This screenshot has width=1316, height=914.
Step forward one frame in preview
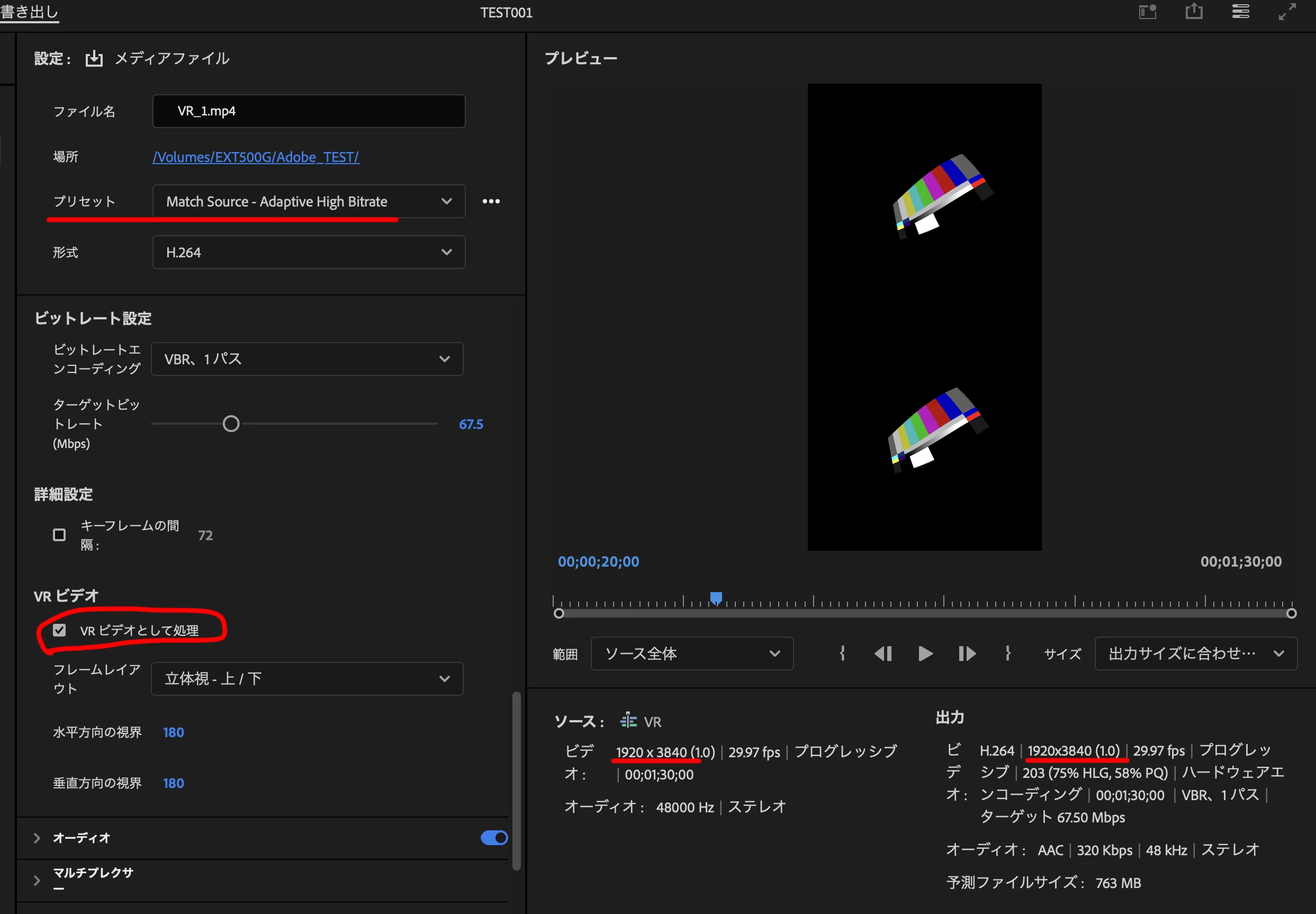coord(966,653)
